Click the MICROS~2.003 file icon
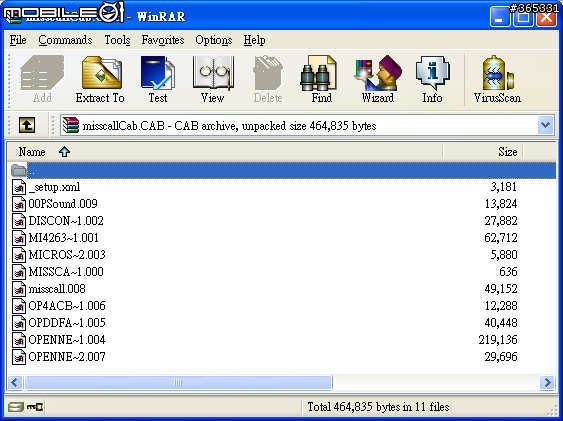 19,255
